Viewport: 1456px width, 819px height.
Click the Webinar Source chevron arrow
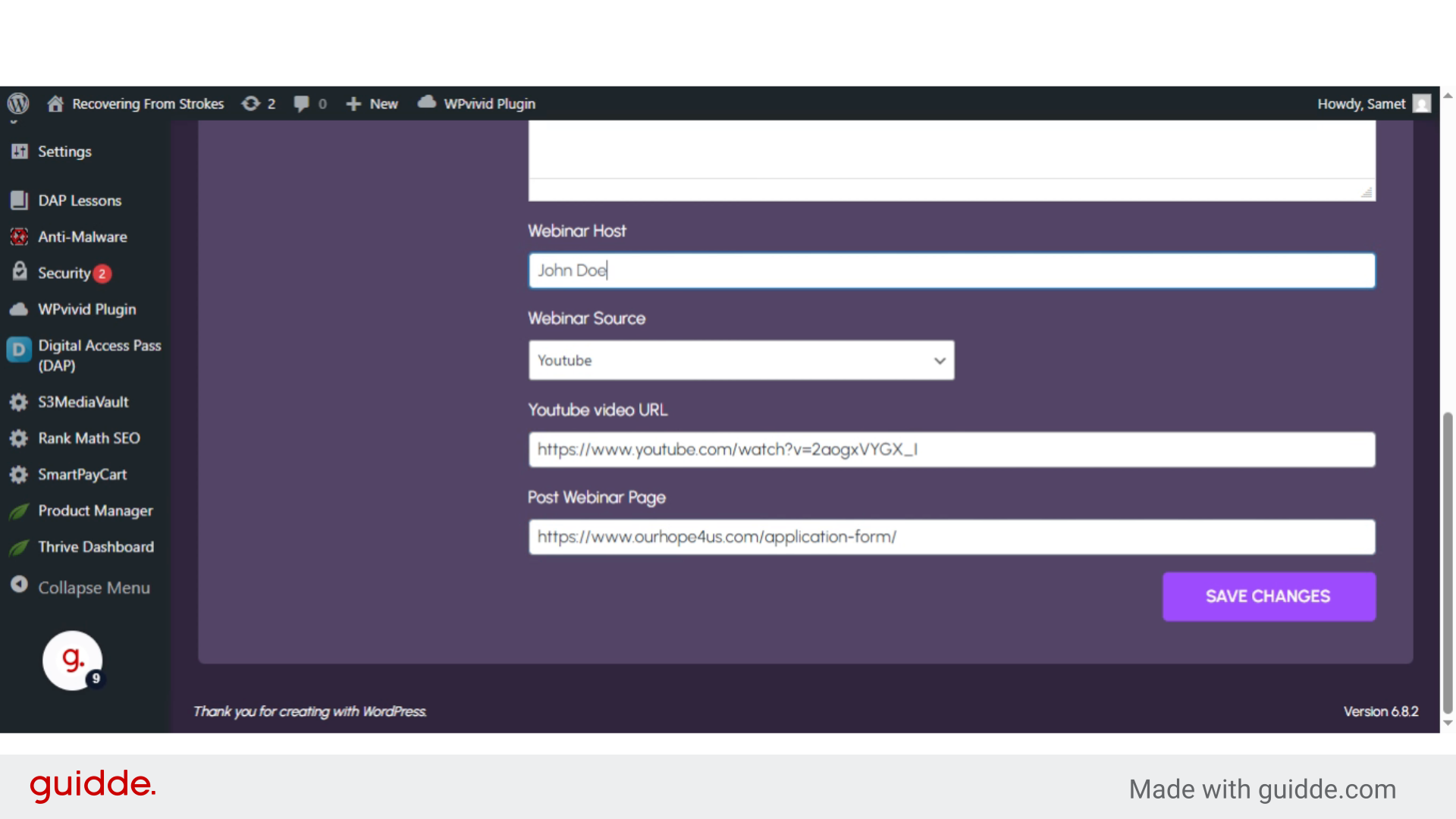(x=940, y=361)
